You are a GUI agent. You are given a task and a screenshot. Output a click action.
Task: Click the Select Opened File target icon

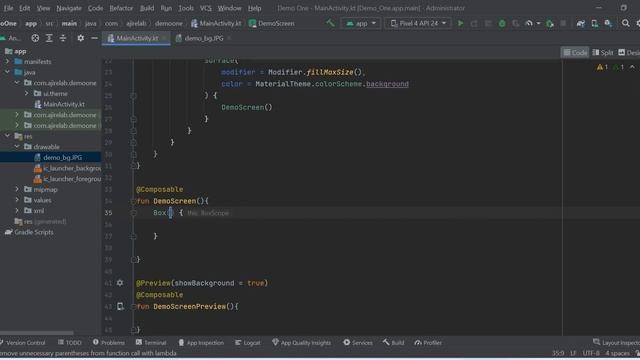(36, 38)
